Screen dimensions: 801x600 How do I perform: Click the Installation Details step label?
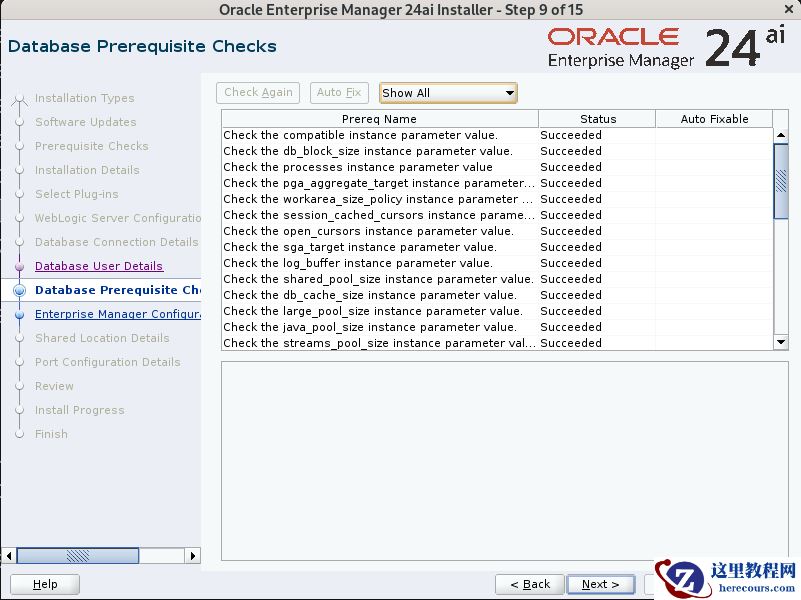[x=87, y=170]
